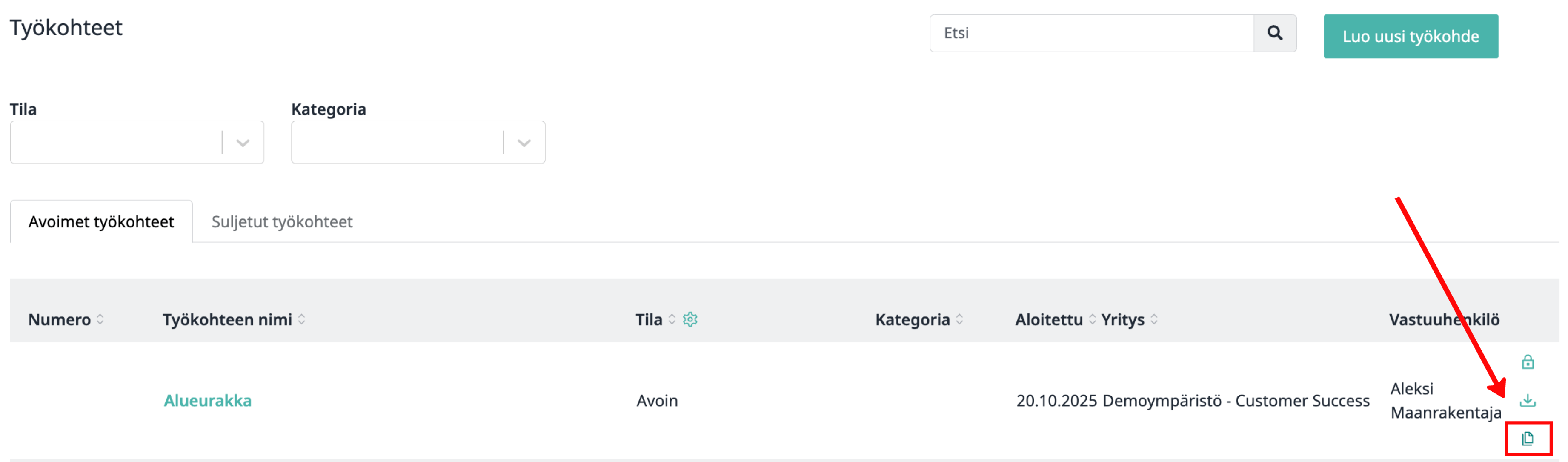1568x462 pixels.
Task: Expand the Kategoria filter dropdown
Action: pos(524,143)
